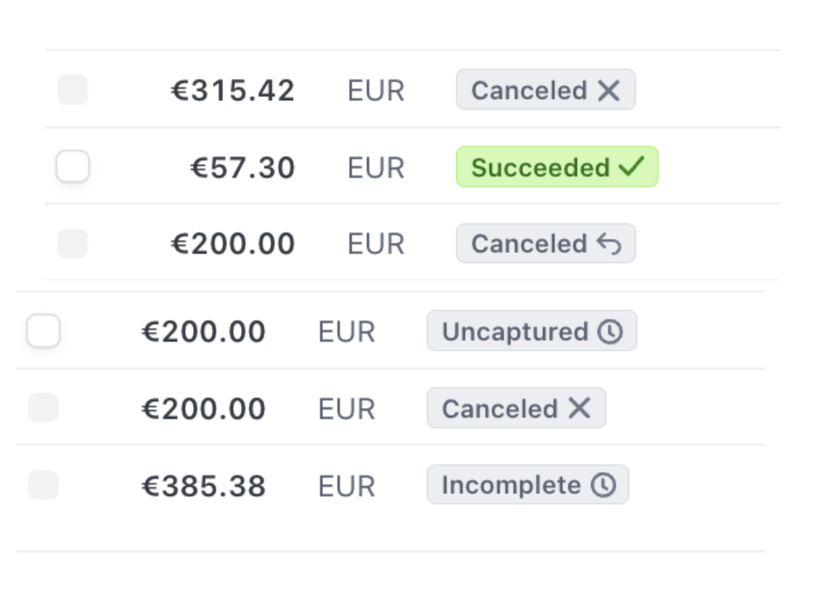The width and height of the screenshot is (828, 593).
Task: Check the box next to the €315.42 payment
Action: click(73, 90)
